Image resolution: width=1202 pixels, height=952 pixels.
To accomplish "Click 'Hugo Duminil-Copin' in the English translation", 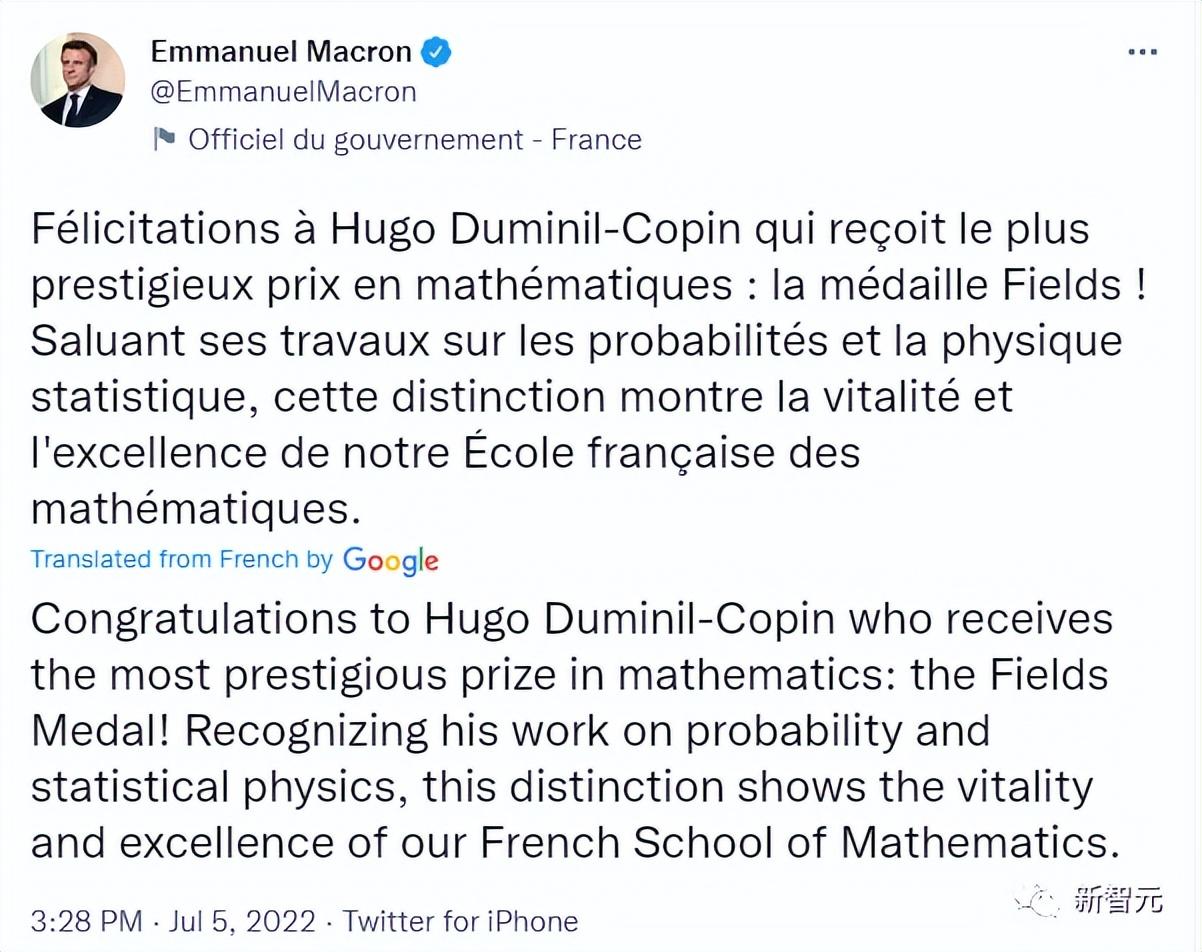I will point(629,619).
